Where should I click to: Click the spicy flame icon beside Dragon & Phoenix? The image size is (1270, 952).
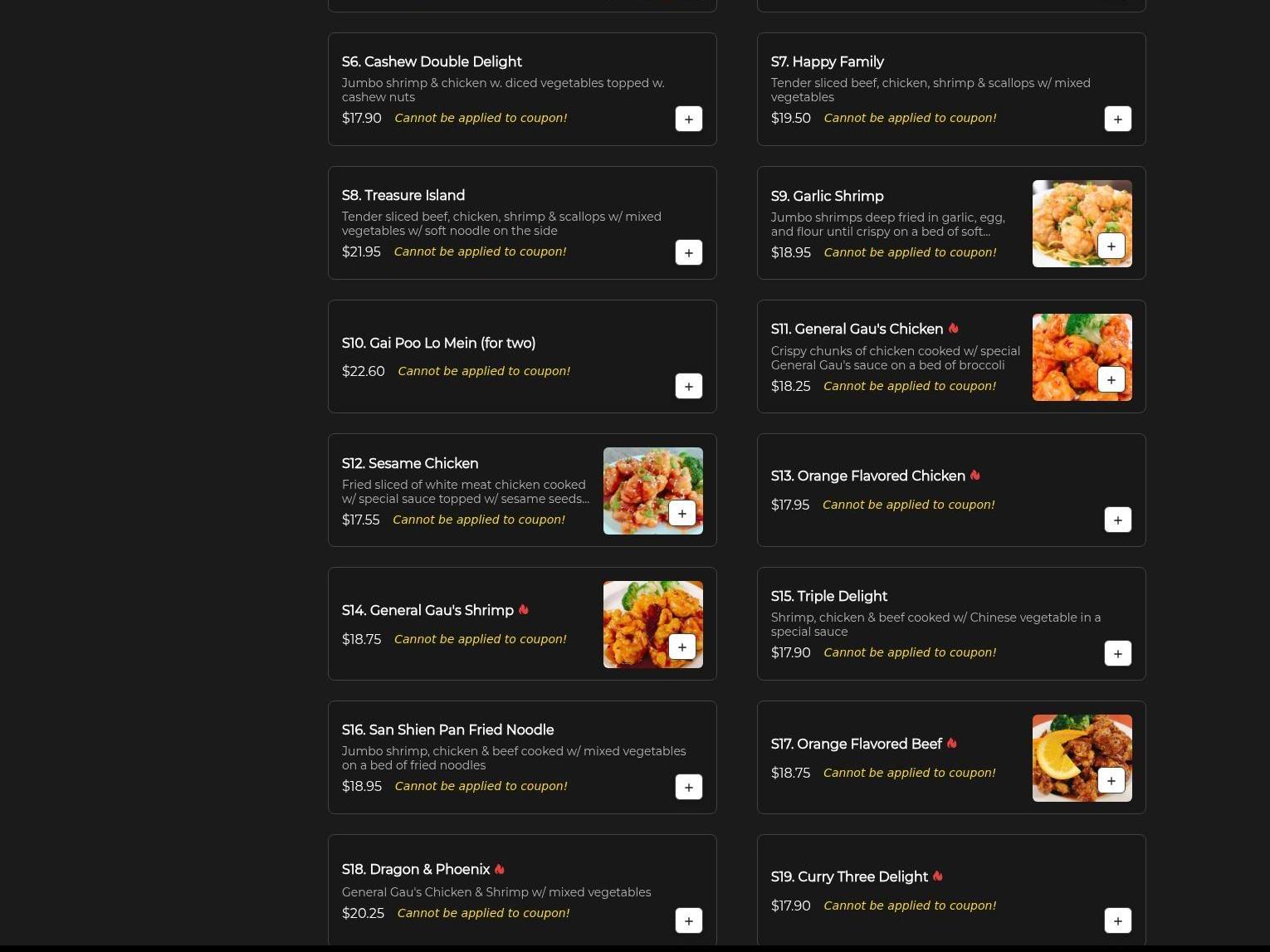pos(500,869)
